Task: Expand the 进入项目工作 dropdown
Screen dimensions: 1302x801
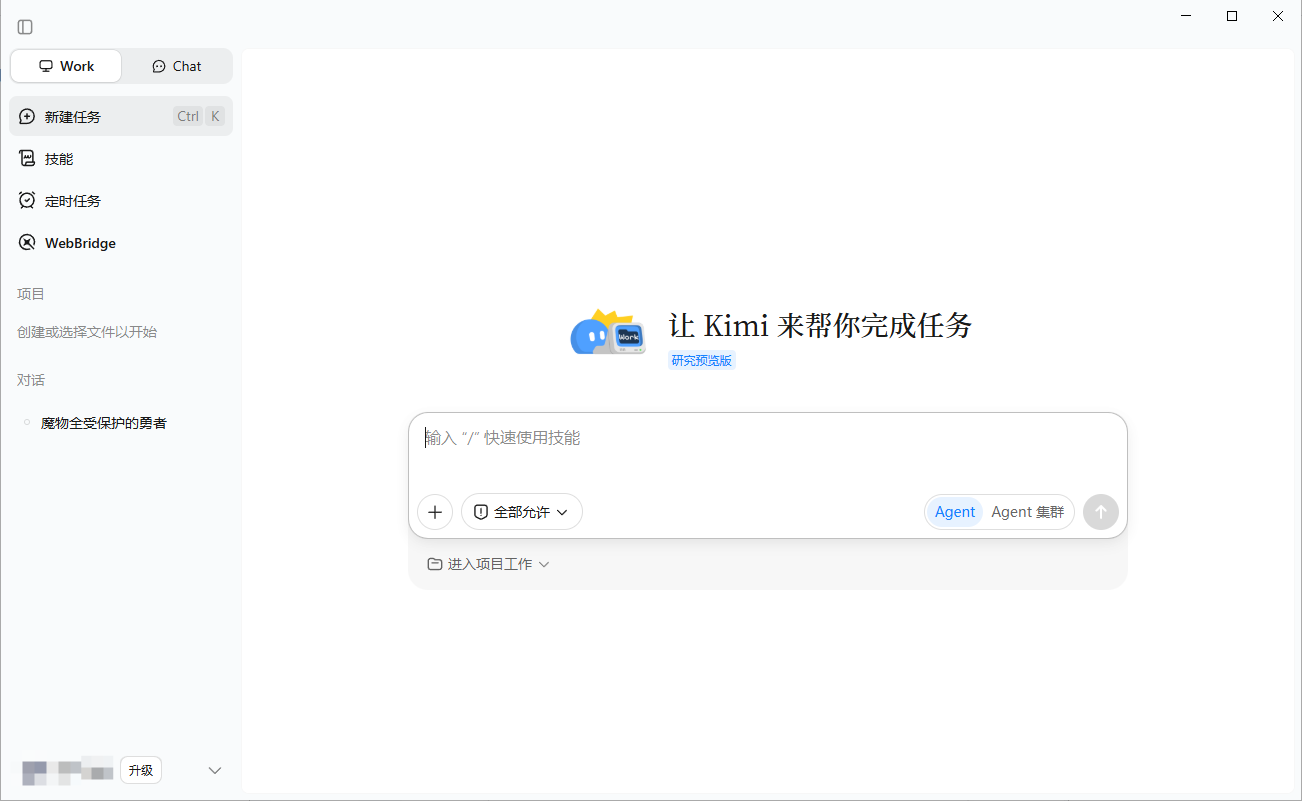Action: [489, 564]
